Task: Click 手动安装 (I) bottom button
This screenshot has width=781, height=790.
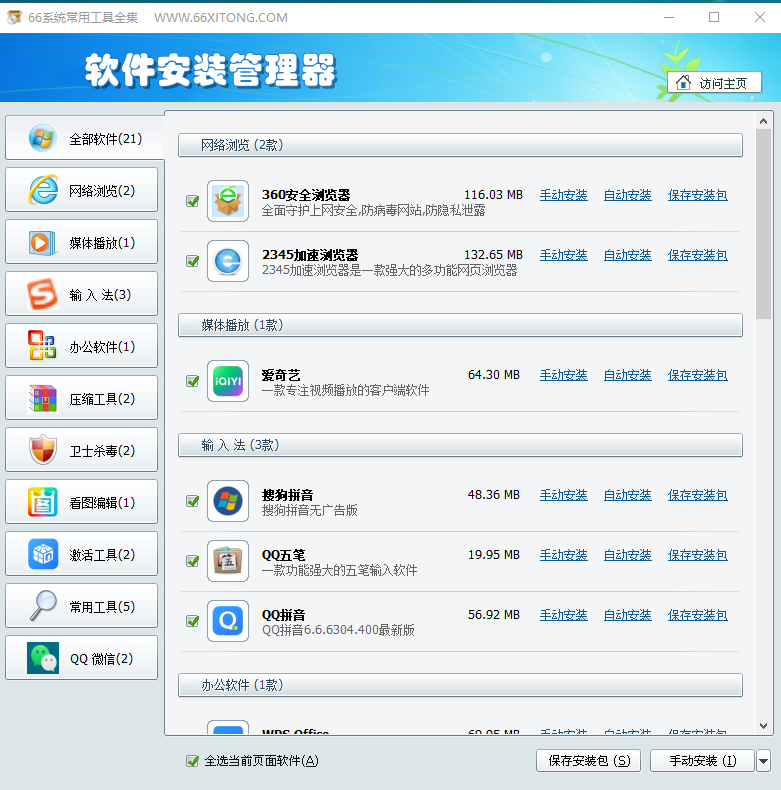Action: 702,761
